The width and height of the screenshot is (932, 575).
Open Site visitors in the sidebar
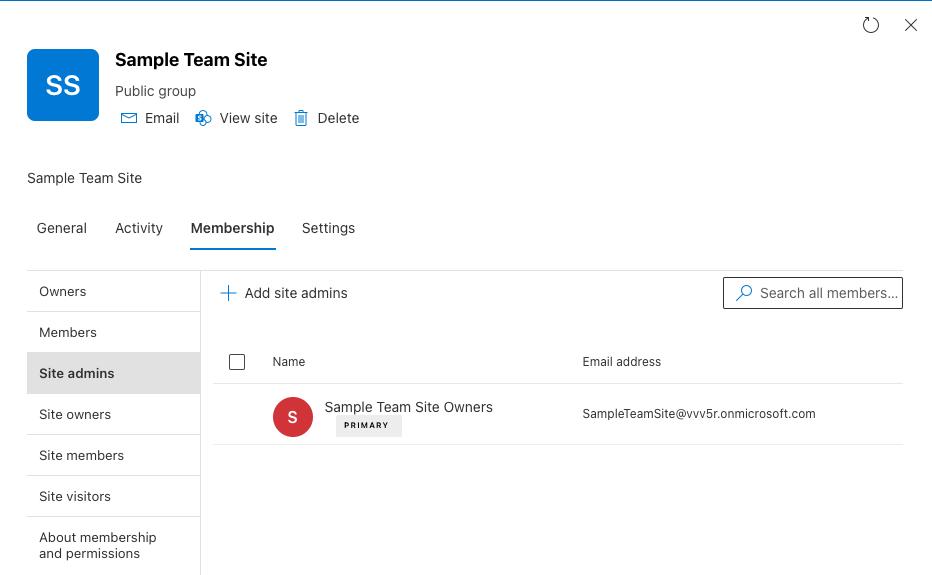(75, 496)
